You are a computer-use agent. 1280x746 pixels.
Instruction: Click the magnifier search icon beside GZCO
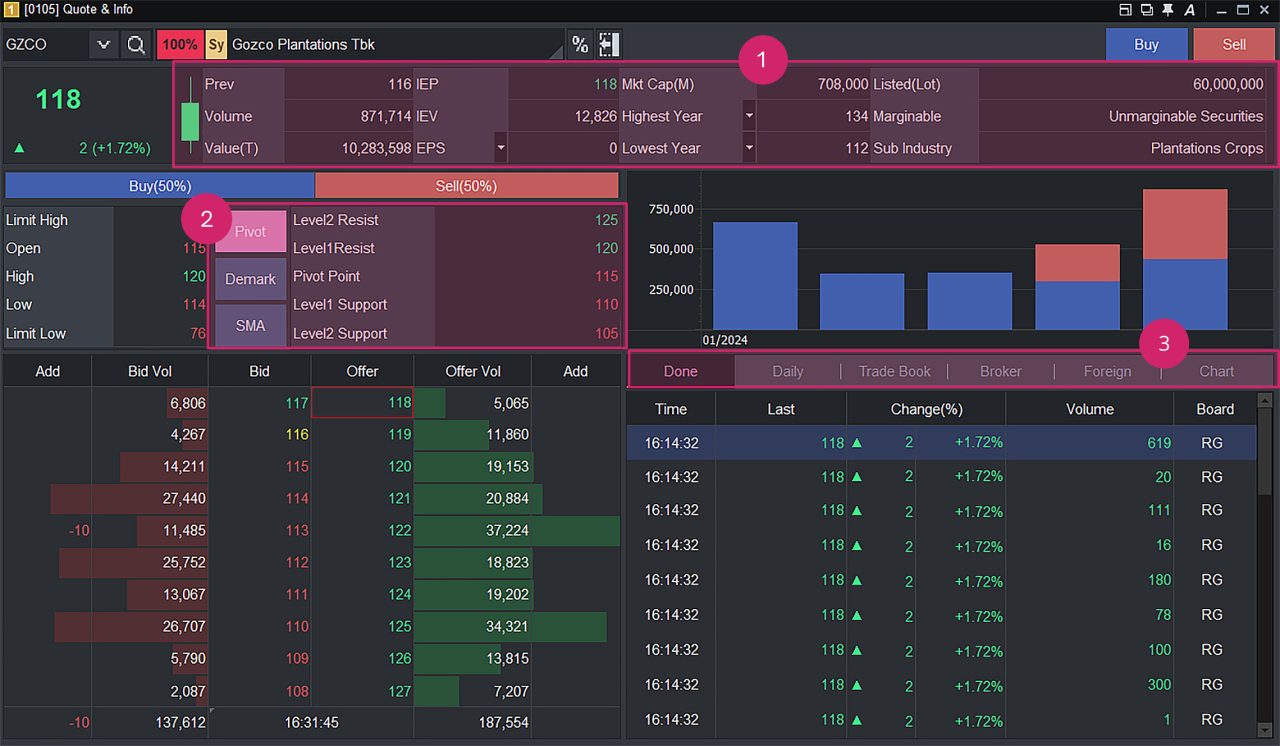click(136, 45)
